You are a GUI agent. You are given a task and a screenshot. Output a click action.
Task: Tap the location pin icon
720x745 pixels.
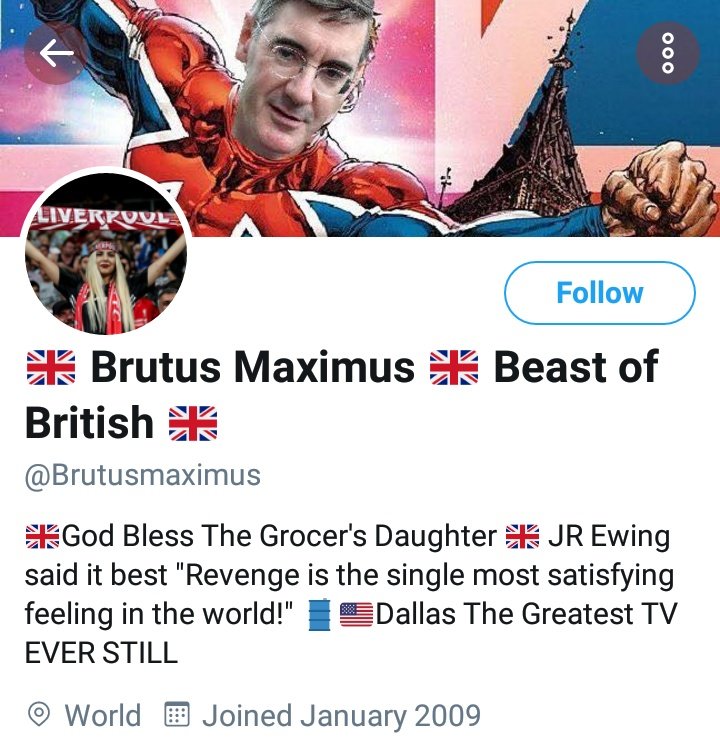39,715
